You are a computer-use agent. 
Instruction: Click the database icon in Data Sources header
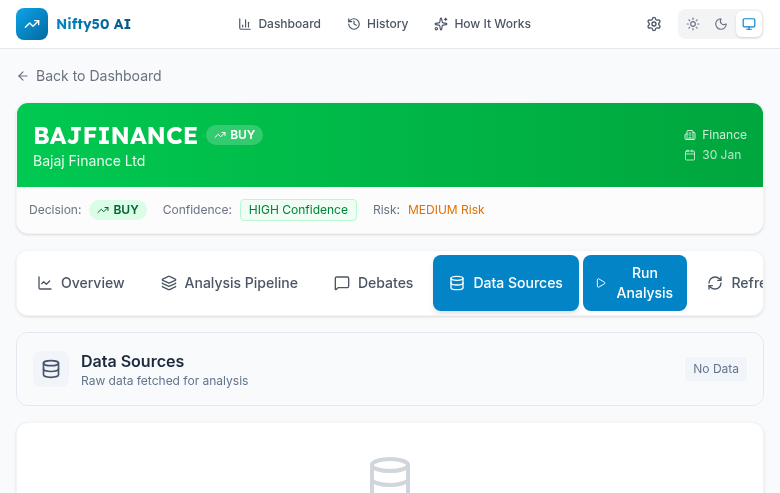[51, 369]
